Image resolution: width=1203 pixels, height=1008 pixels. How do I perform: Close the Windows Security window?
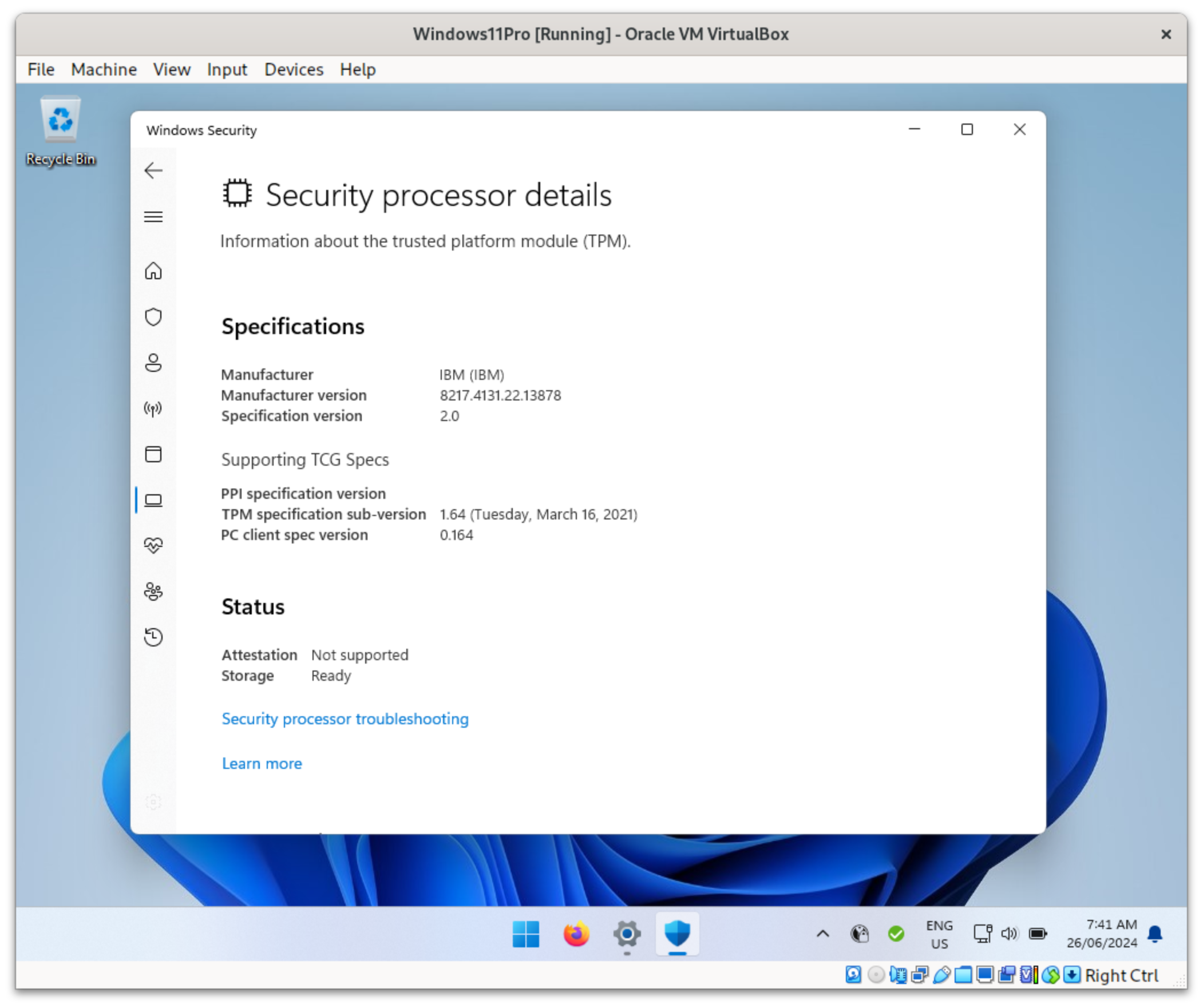(1020, 129)
